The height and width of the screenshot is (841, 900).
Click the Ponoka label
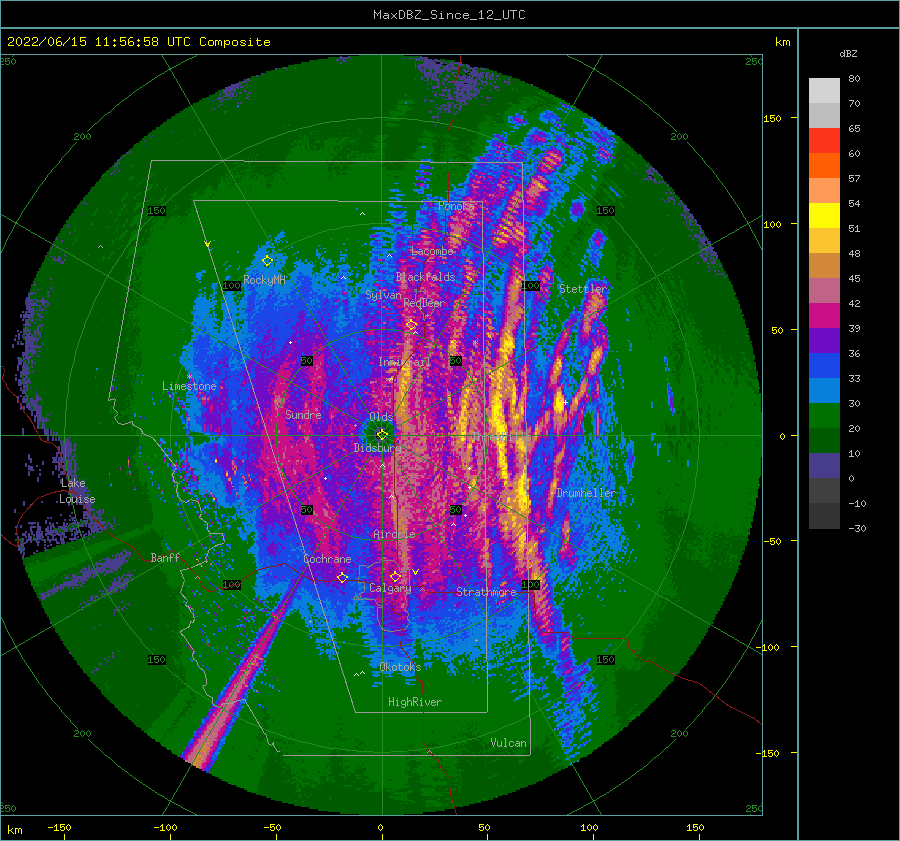456,206
